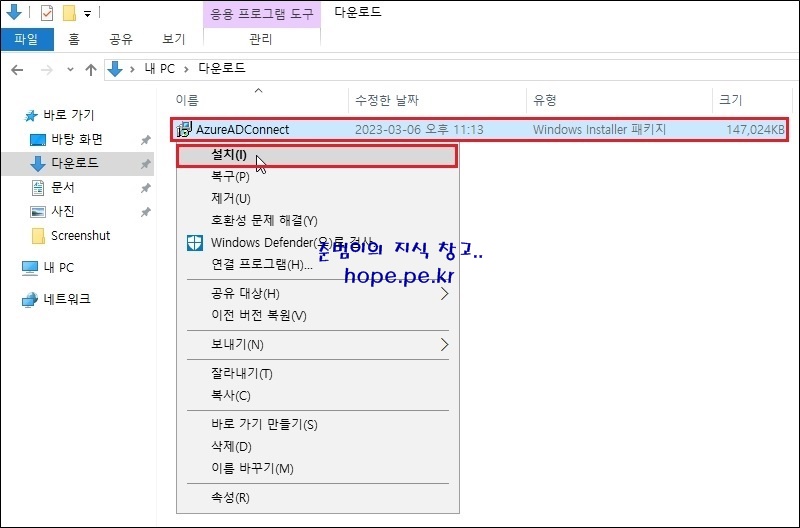Viewport: 800px width, 528px height.
Task: Switch to the 보기 ribbon tab
Action: tap(173, 39)
